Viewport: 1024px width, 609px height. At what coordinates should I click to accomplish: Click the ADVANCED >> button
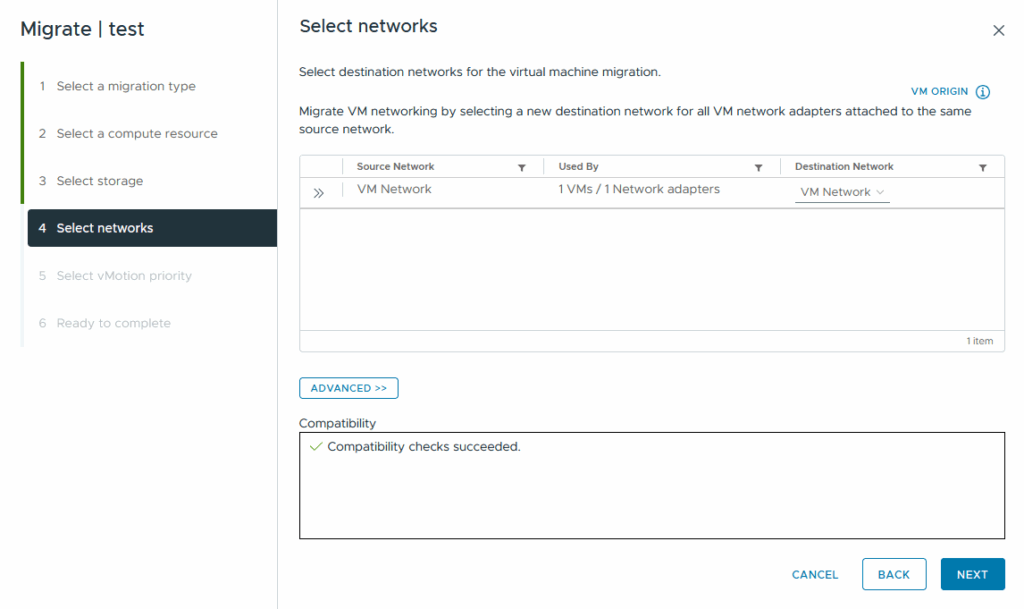[x=349, y=388]
